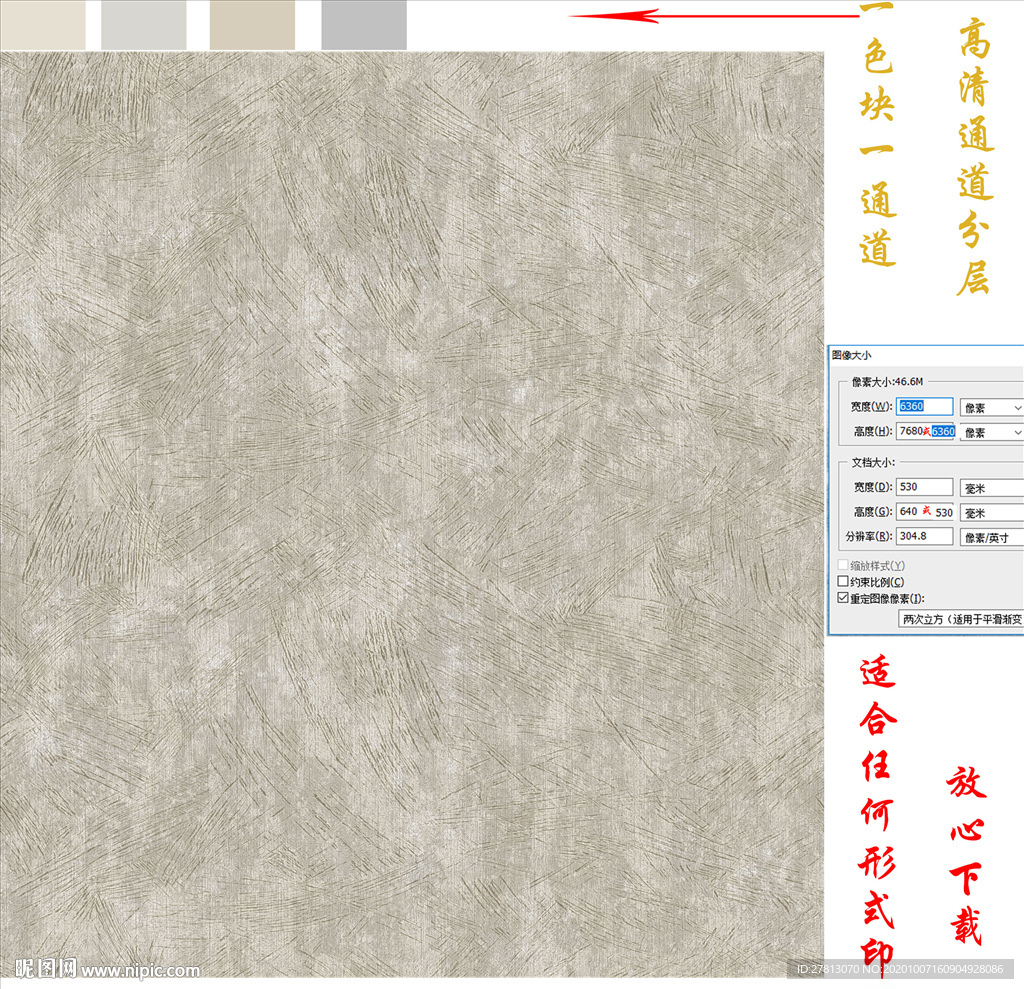Click the resolution field showing 304.8
The height and width of the screenshot is (989, 1024).
coord(924,536)
